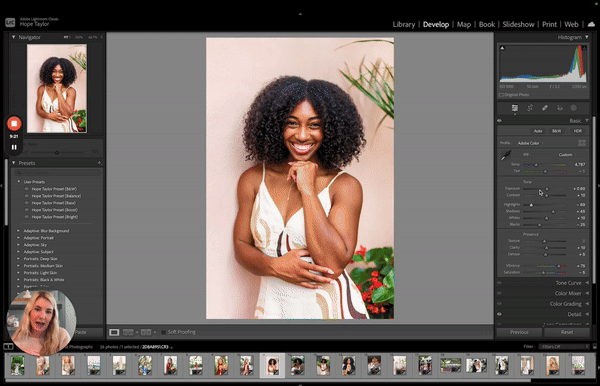
Task: Expand Adaptive: Portrait preset group
Action: click(x=18, y=238)
